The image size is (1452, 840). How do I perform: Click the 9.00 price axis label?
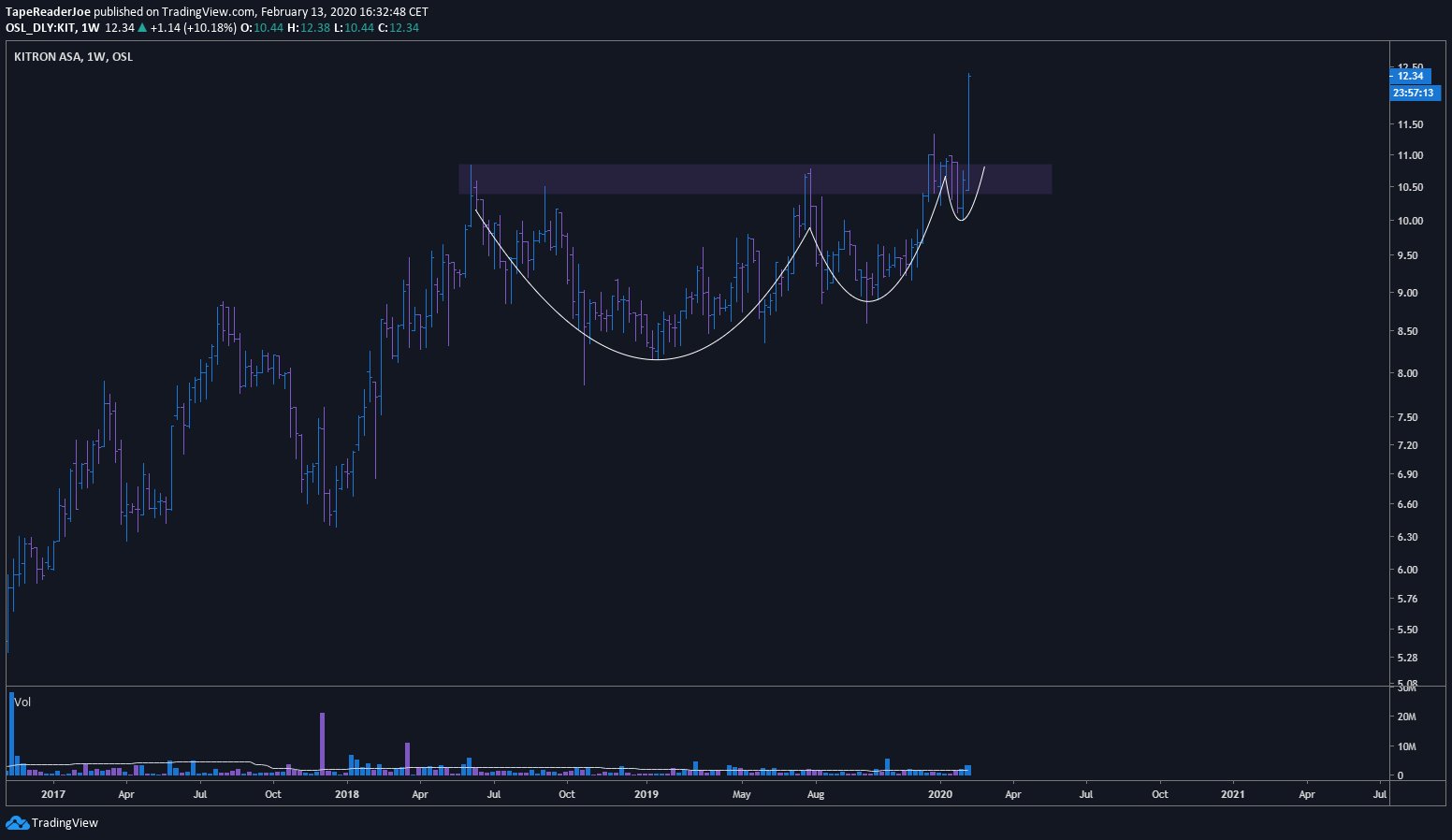click(1407, 293)
